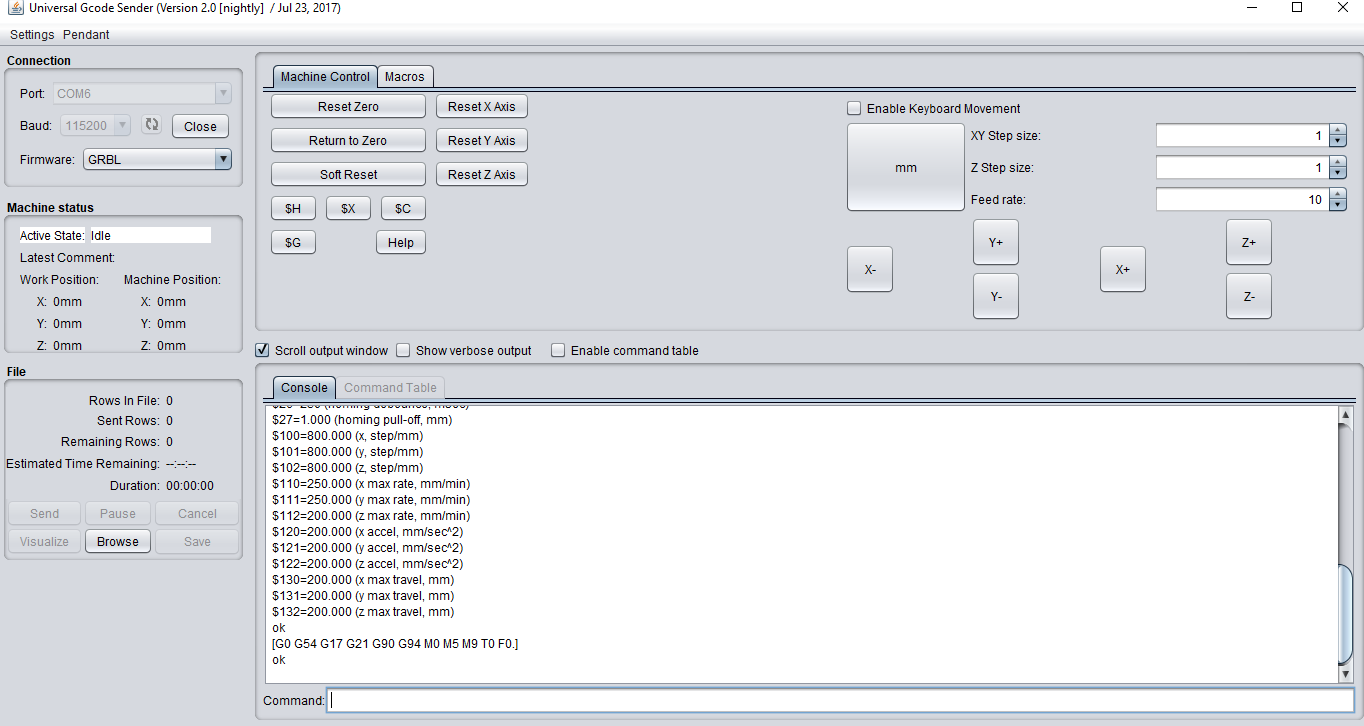Image resolution: width=1364 pixels, height=726 pixels.
Task: Click console line $100=800.000 (x, step/mm)
Action: tap(347, 436)
